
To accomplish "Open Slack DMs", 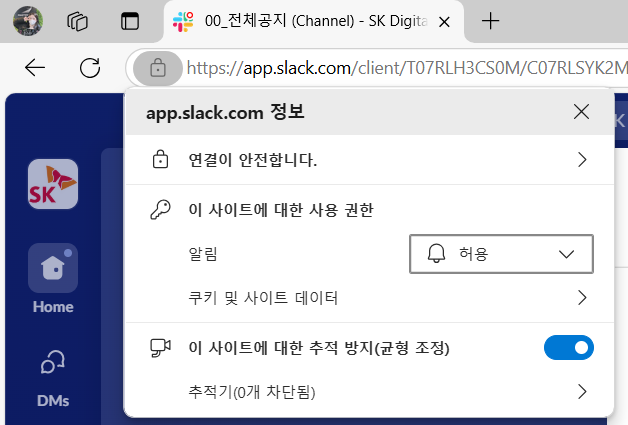I will 53,378.
